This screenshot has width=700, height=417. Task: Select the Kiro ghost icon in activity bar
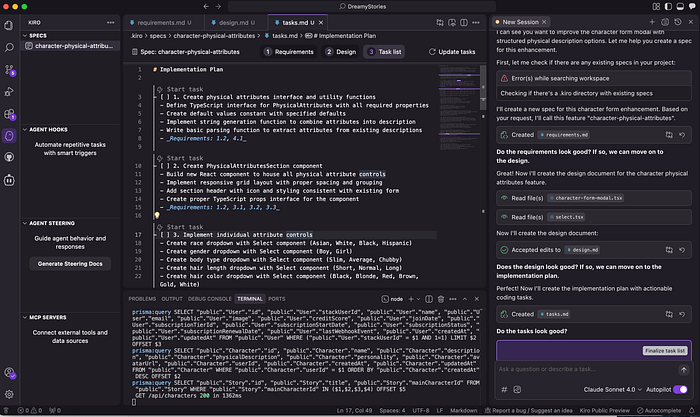pyautogui.click(x=9, y=136)
